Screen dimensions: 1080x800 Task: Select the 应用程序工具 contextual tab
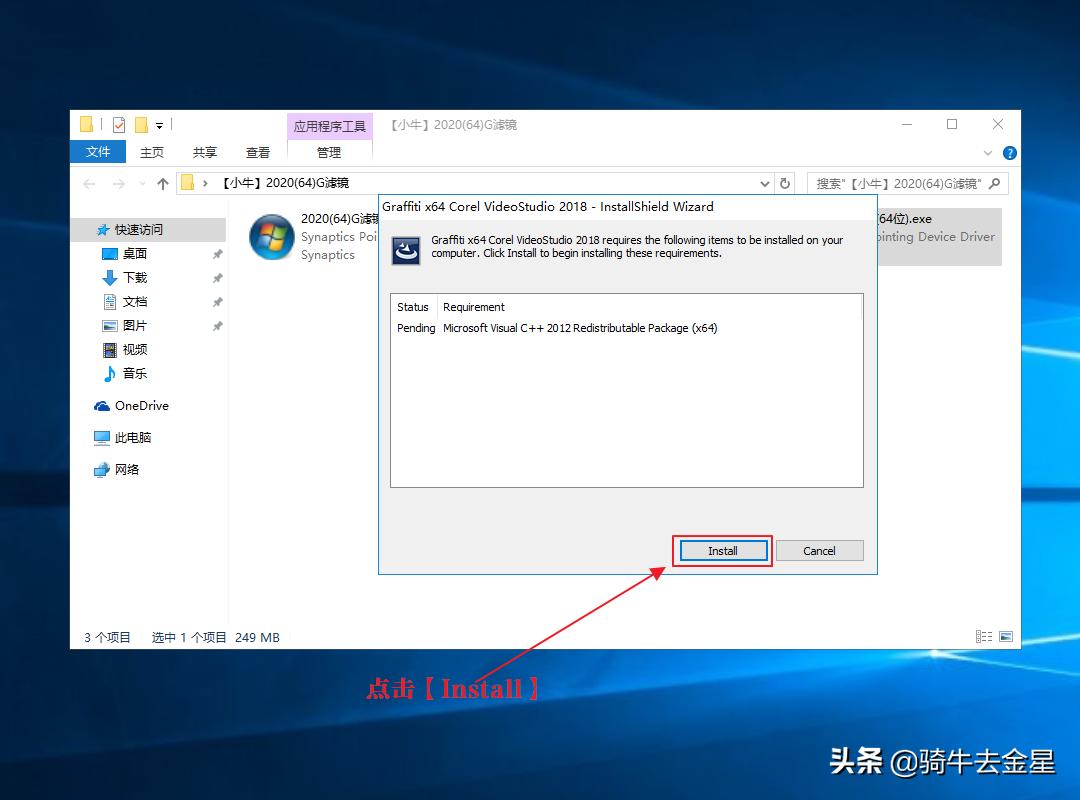329,126
